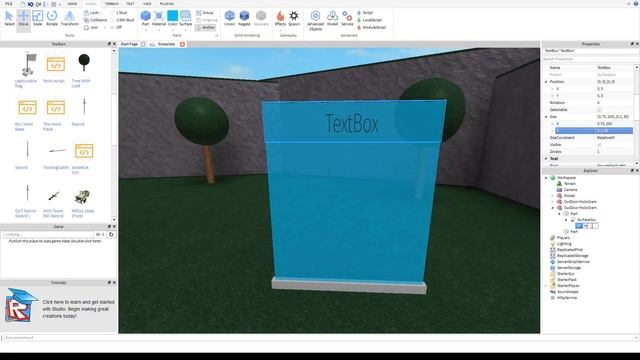Open the FILE menu
This screenshot has width=640, height=360.
(x=9, y=4)
